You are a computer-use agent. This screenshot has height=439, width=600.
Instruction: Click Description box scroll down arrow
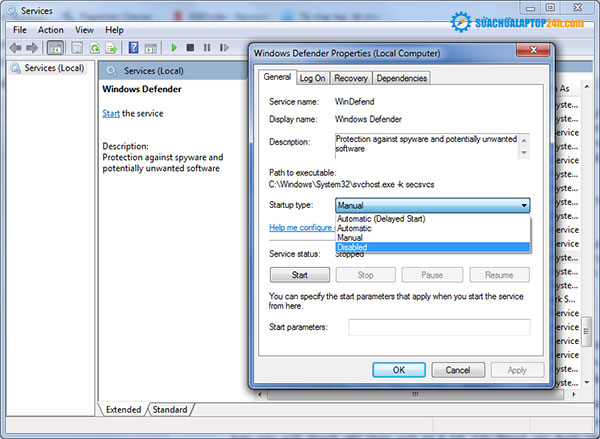tap(524, 152)
